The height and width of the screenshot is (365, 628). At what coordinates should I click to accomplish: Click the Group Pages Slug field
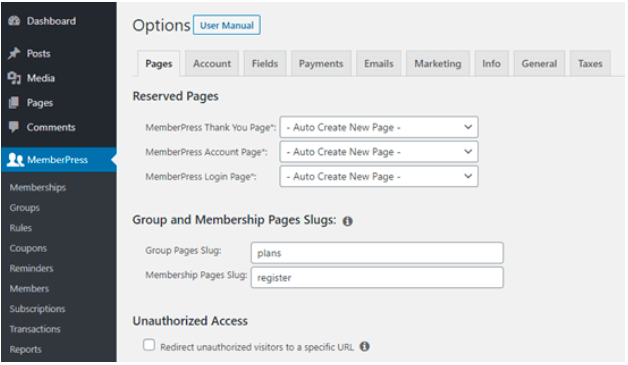click(377, 253)
